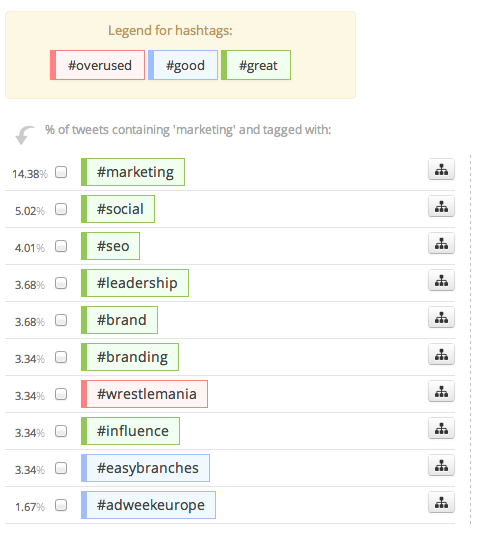The image size is (478, 534).
Task: Open hierarchy icon for #branding row
Action: pyautogui.click(x=441, y=355)
